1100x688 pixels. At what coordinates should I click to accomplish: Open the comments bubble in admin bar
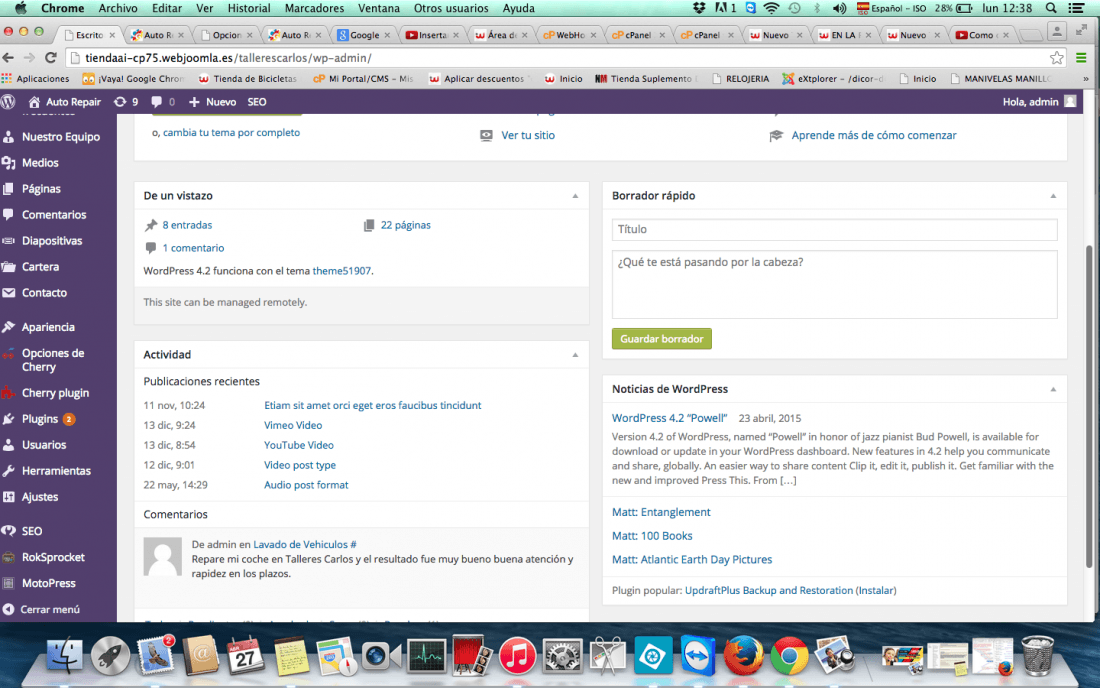coord(163,102)
